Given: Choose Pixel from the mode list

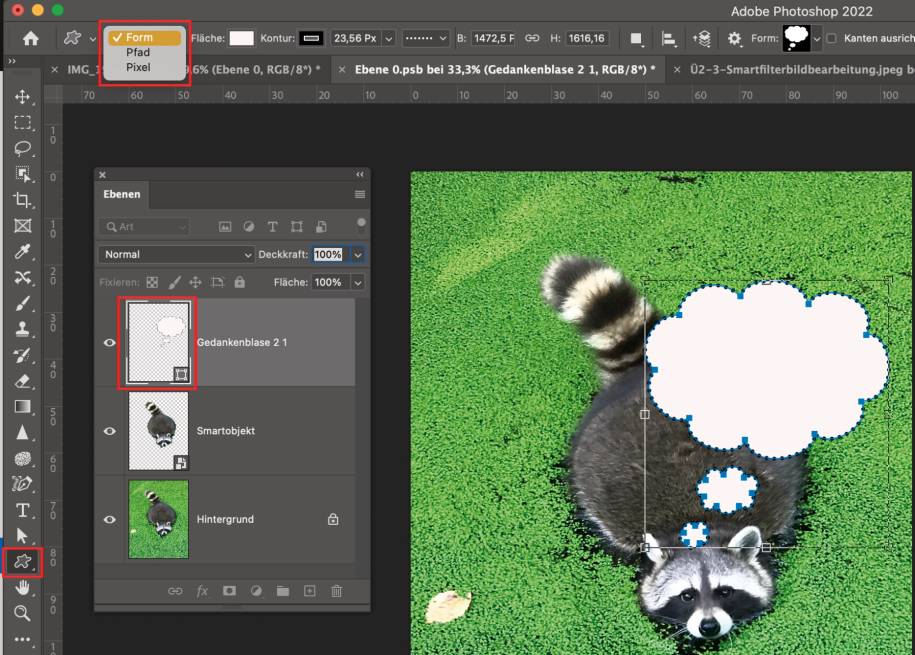Looking at the screenshot, I should coord(138,67).
